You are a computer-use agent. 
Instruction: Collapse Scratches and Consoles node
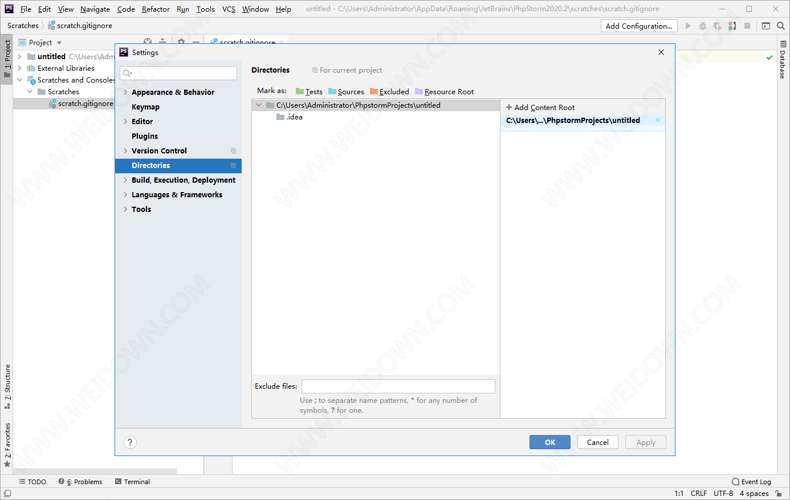pyautogui.click(x=20, y=80)
